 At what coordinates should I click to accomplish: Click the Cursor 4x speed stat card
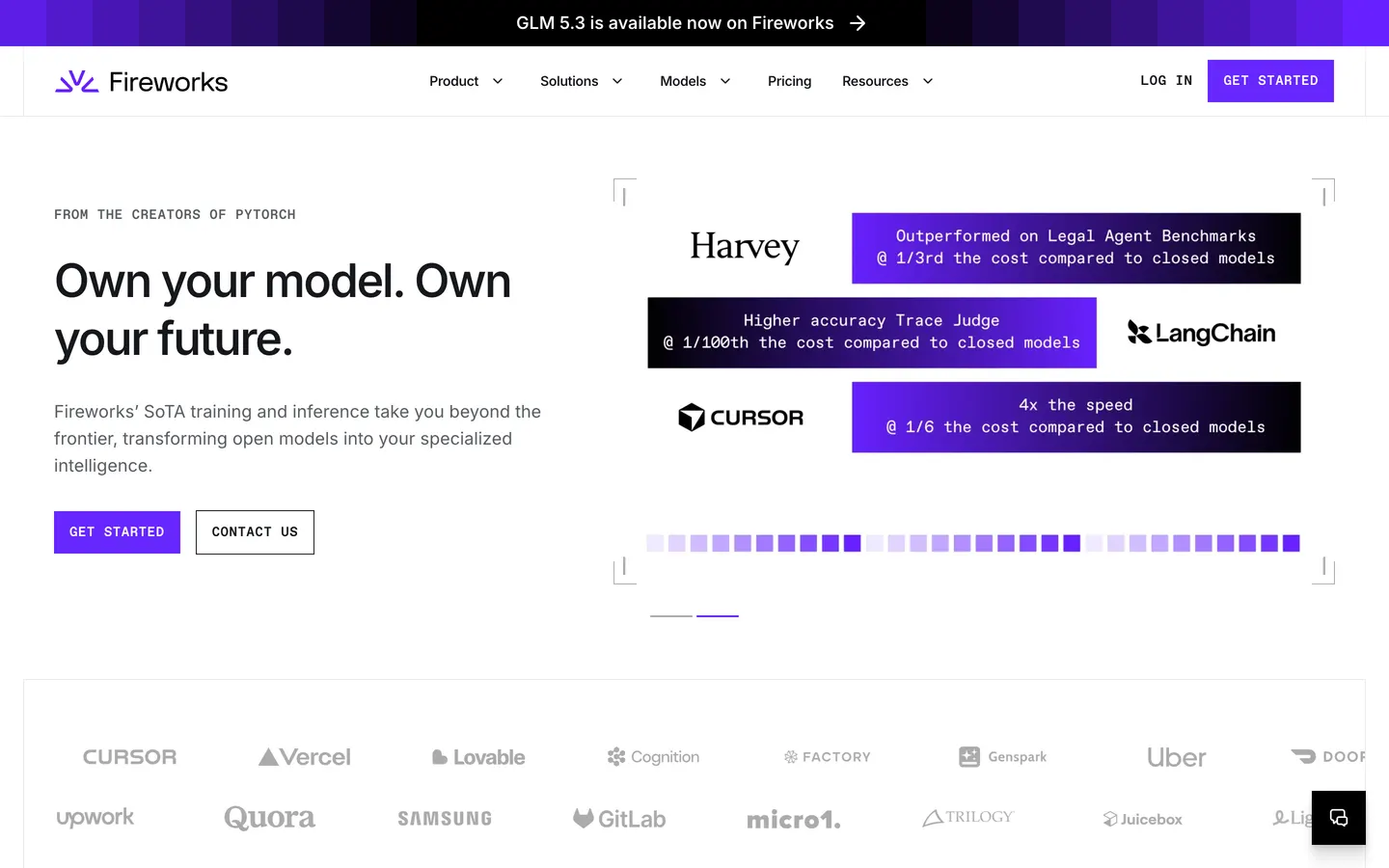tap(1076, 418)
